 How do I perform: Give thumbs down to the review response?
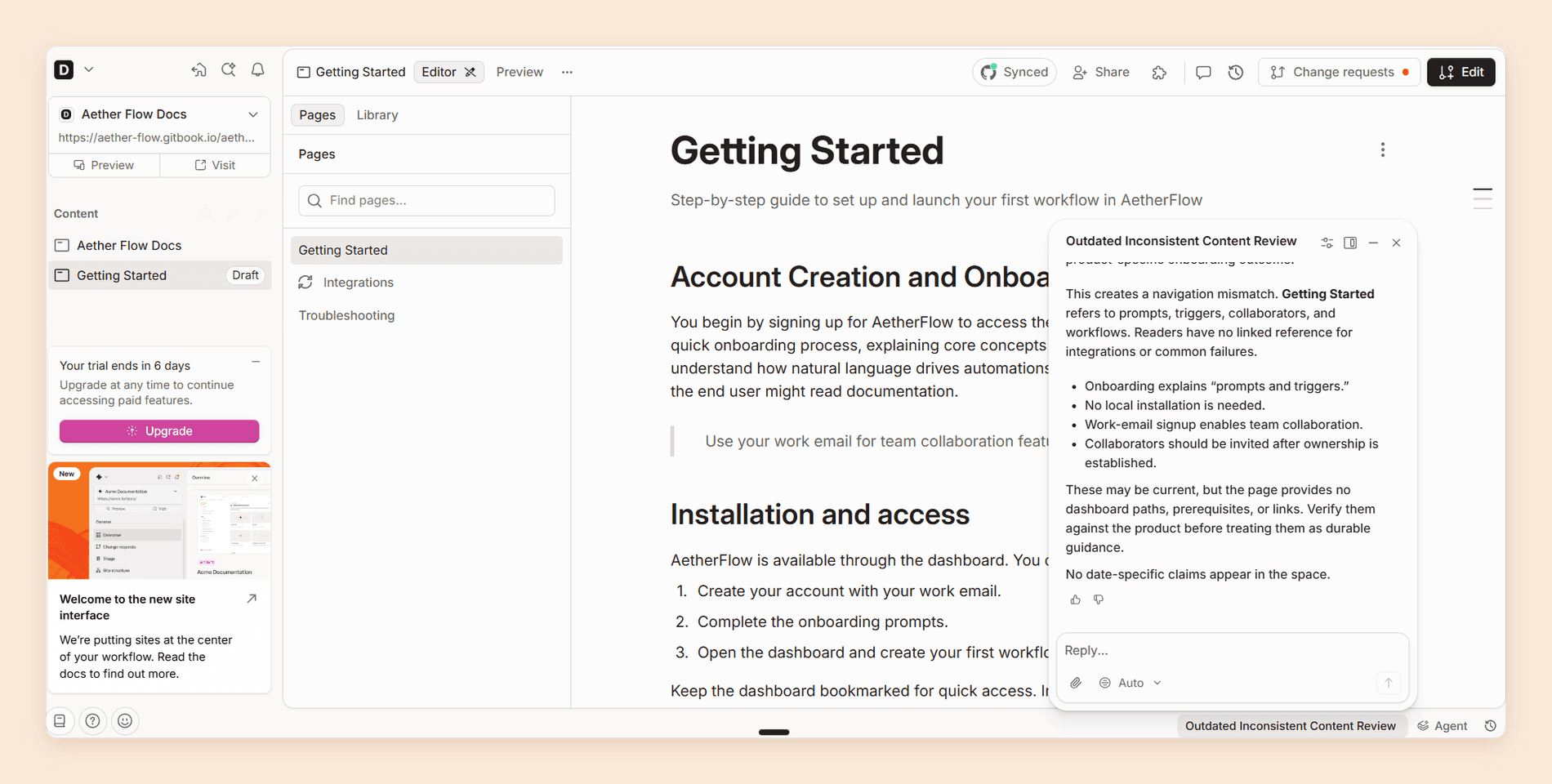point(1099,599)
